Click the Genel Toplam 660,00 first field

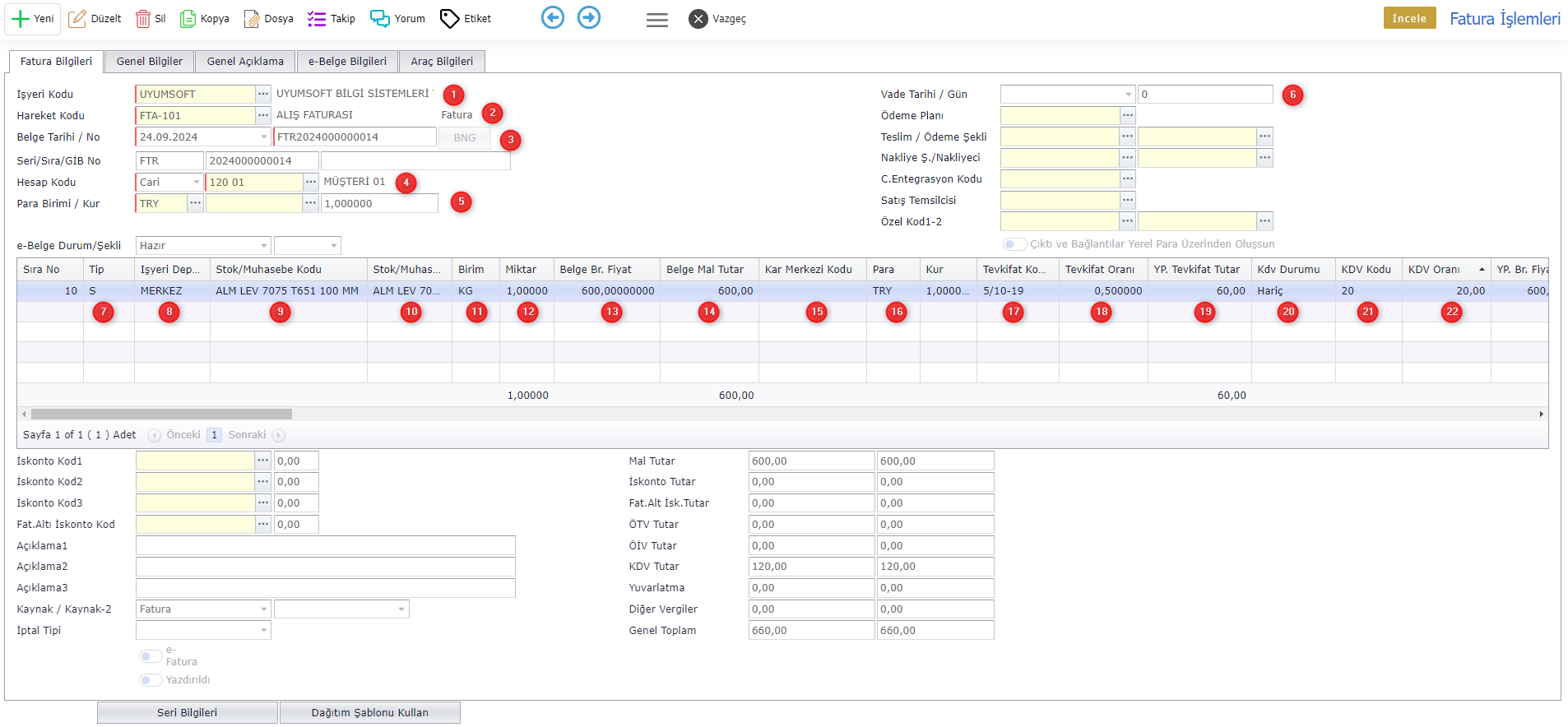click(811, 631)
